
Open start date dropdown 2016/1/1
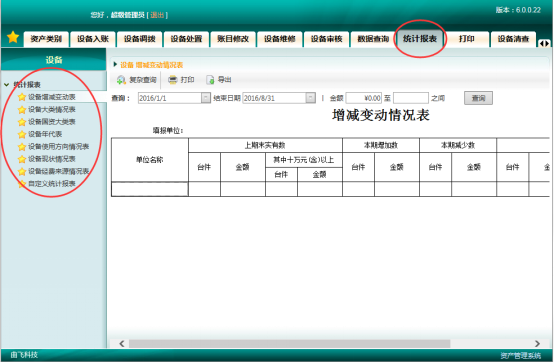[206, 98]
